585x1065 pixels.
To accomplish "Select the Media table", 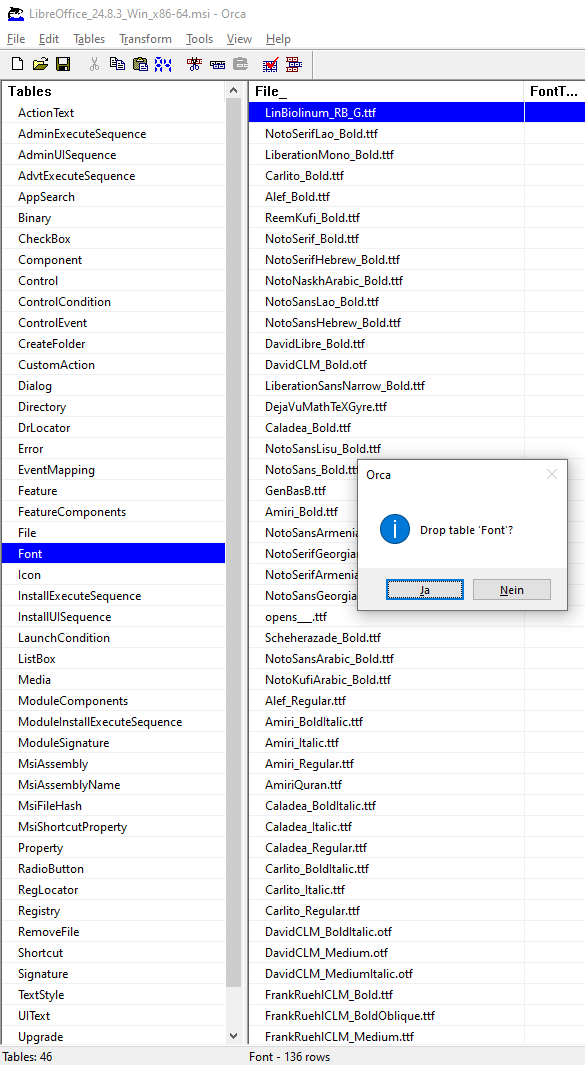I will pyautogui.click(x=113, y=680).
